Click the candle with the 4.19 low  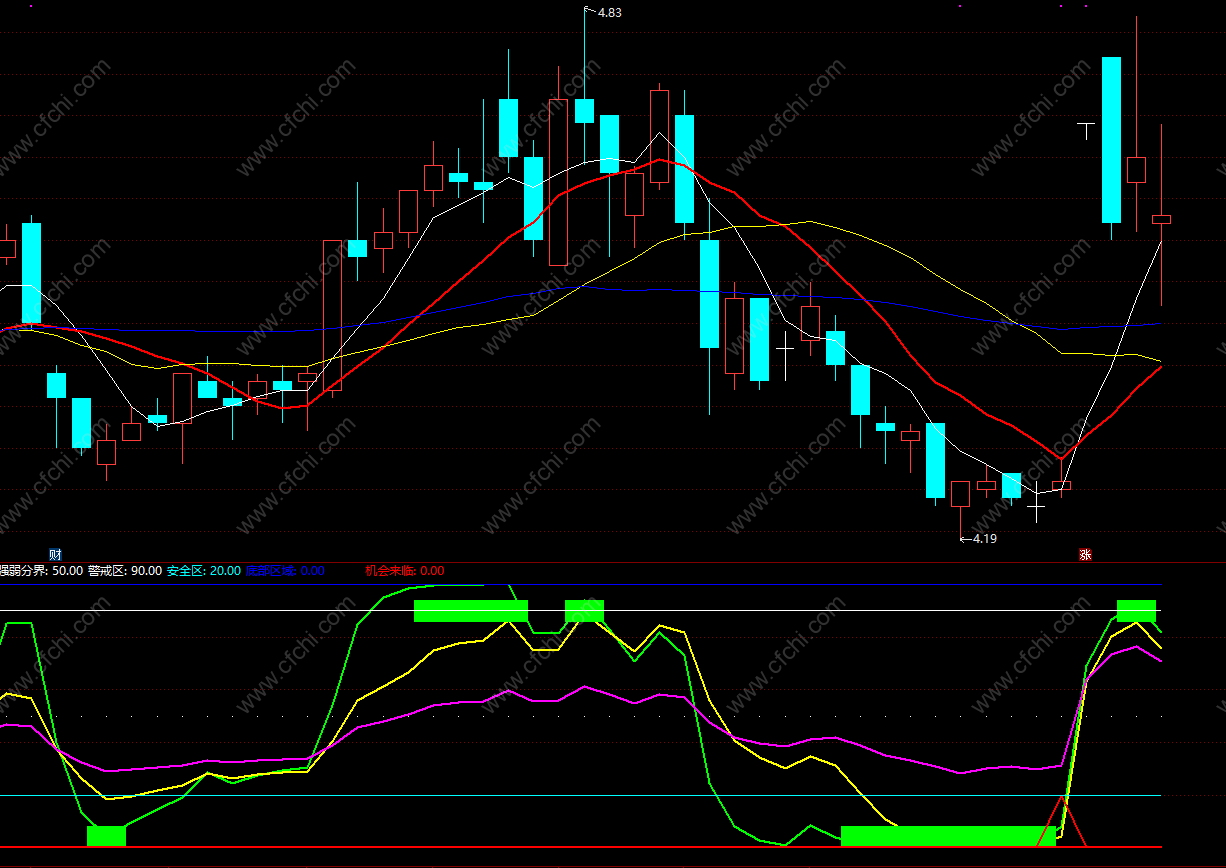pos(960,494)
